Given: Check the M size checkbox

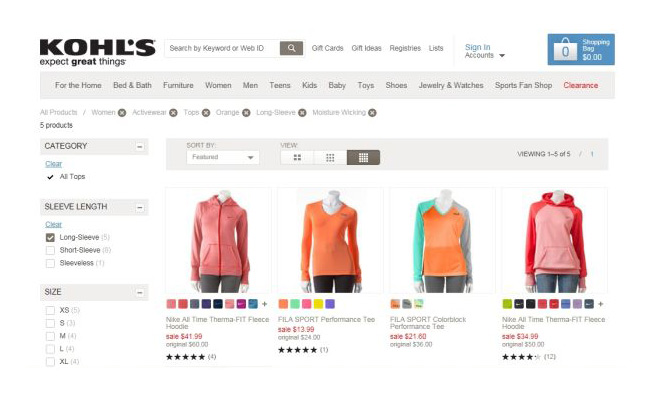Looking at the screenshot, I should point(50,336).
